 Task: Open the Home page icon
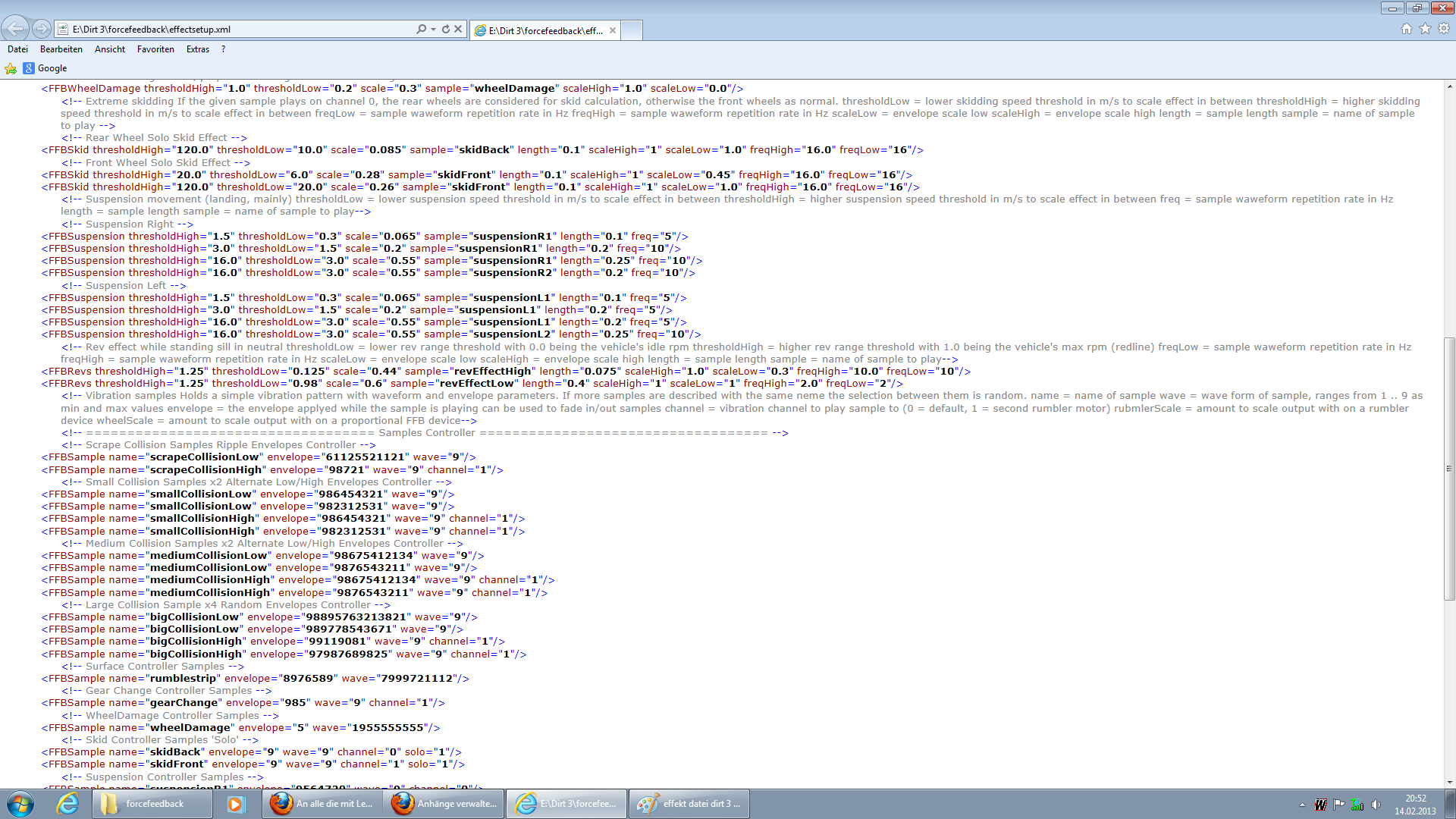click(x=1407, y=29)
